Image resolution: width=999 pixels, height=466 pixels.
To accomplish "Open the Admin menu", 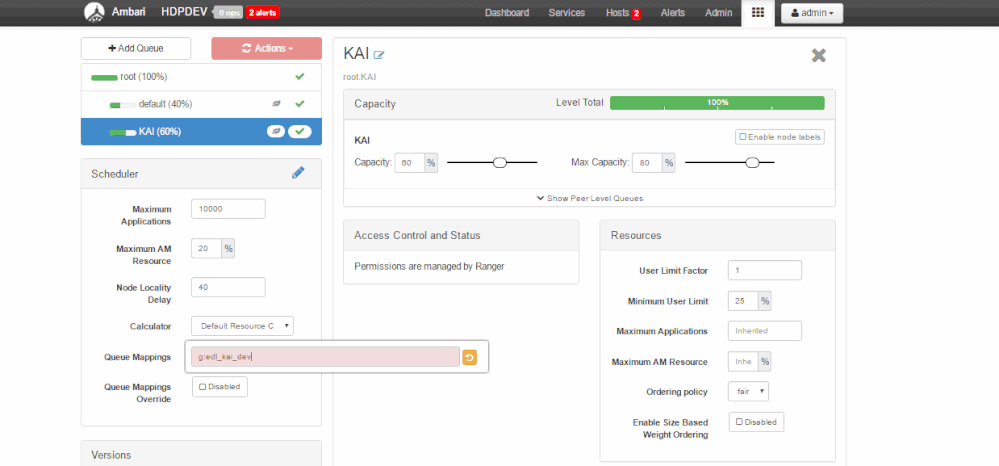I will coord(718,13).
